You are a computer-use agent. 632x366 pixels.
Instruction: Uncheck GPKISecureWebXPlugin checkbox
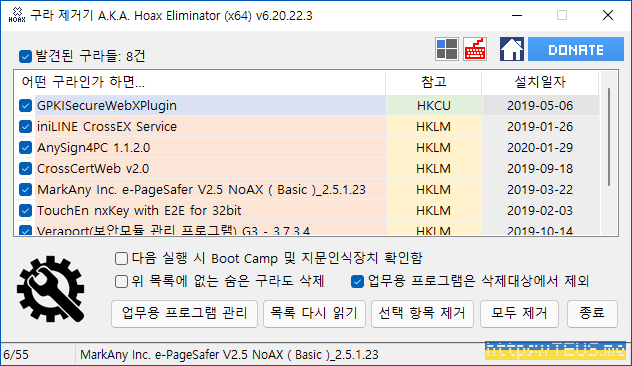point(25,106)
